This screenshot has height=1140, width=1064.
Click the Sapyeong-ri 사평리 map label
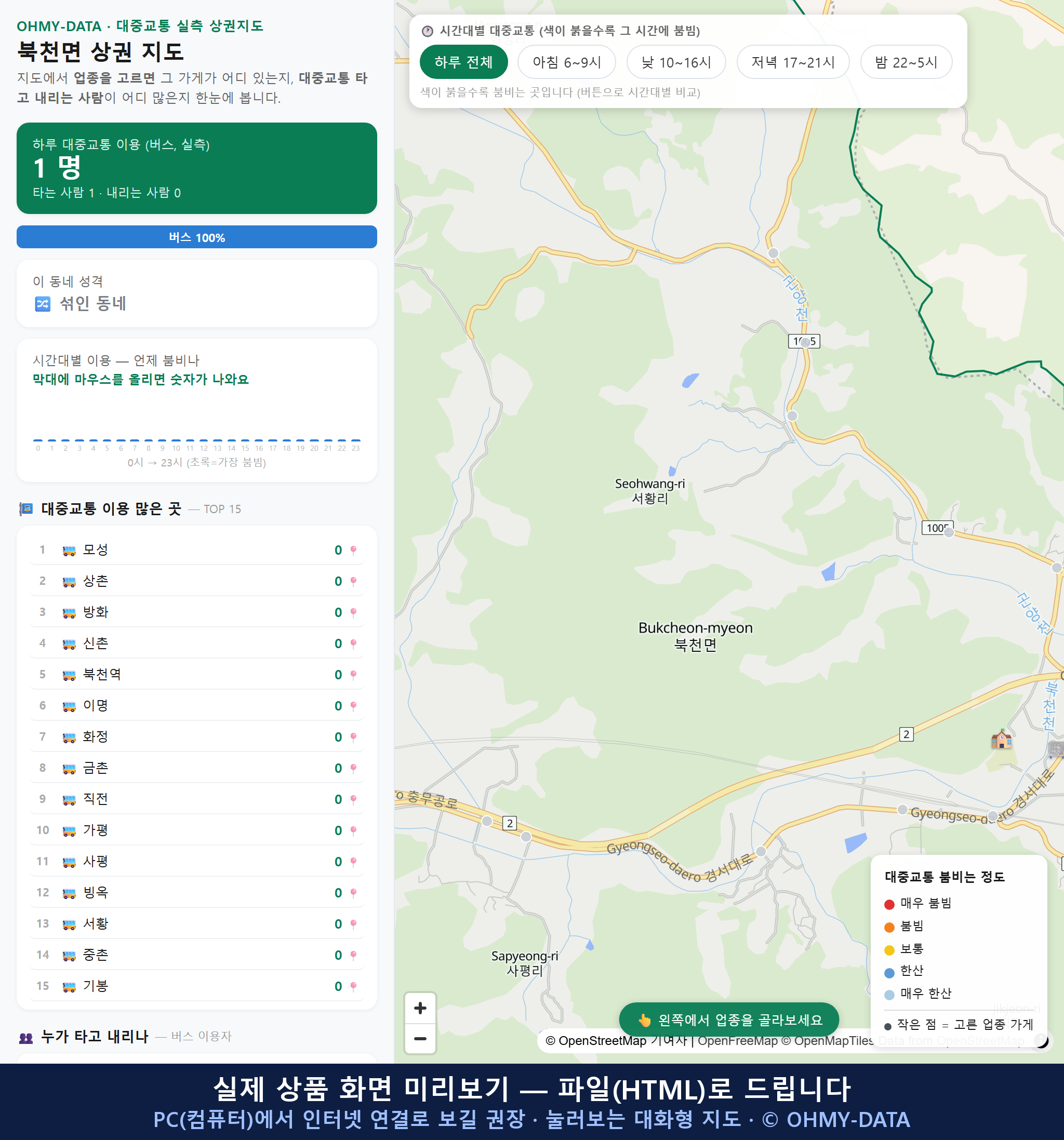coord(525,963)
